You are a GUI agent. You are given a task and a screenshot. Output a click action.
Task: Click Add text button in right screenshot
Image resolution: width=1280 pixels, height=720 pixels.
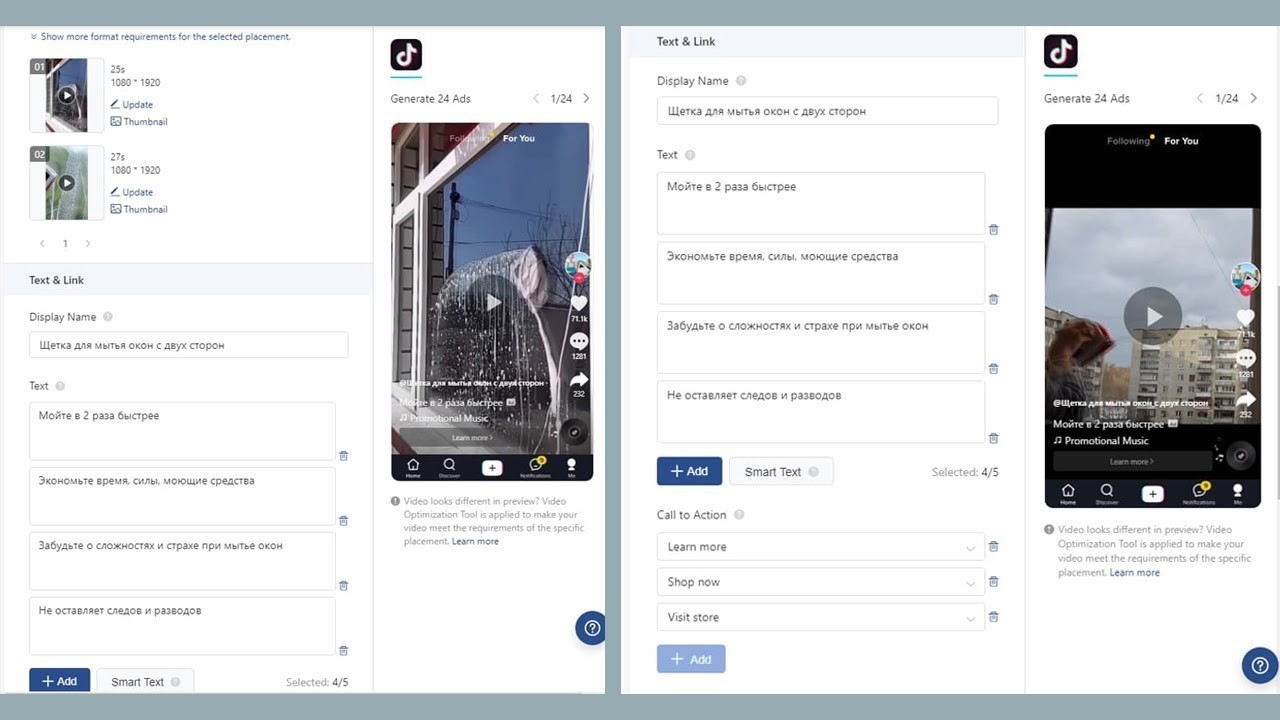pyautogui.click(x=689, y=471)
